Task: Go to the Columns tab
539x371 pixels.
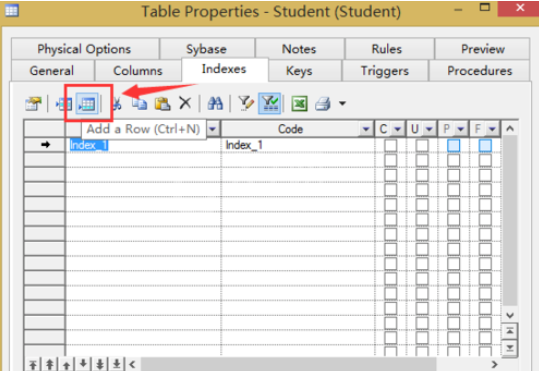Action: (138, 71)
